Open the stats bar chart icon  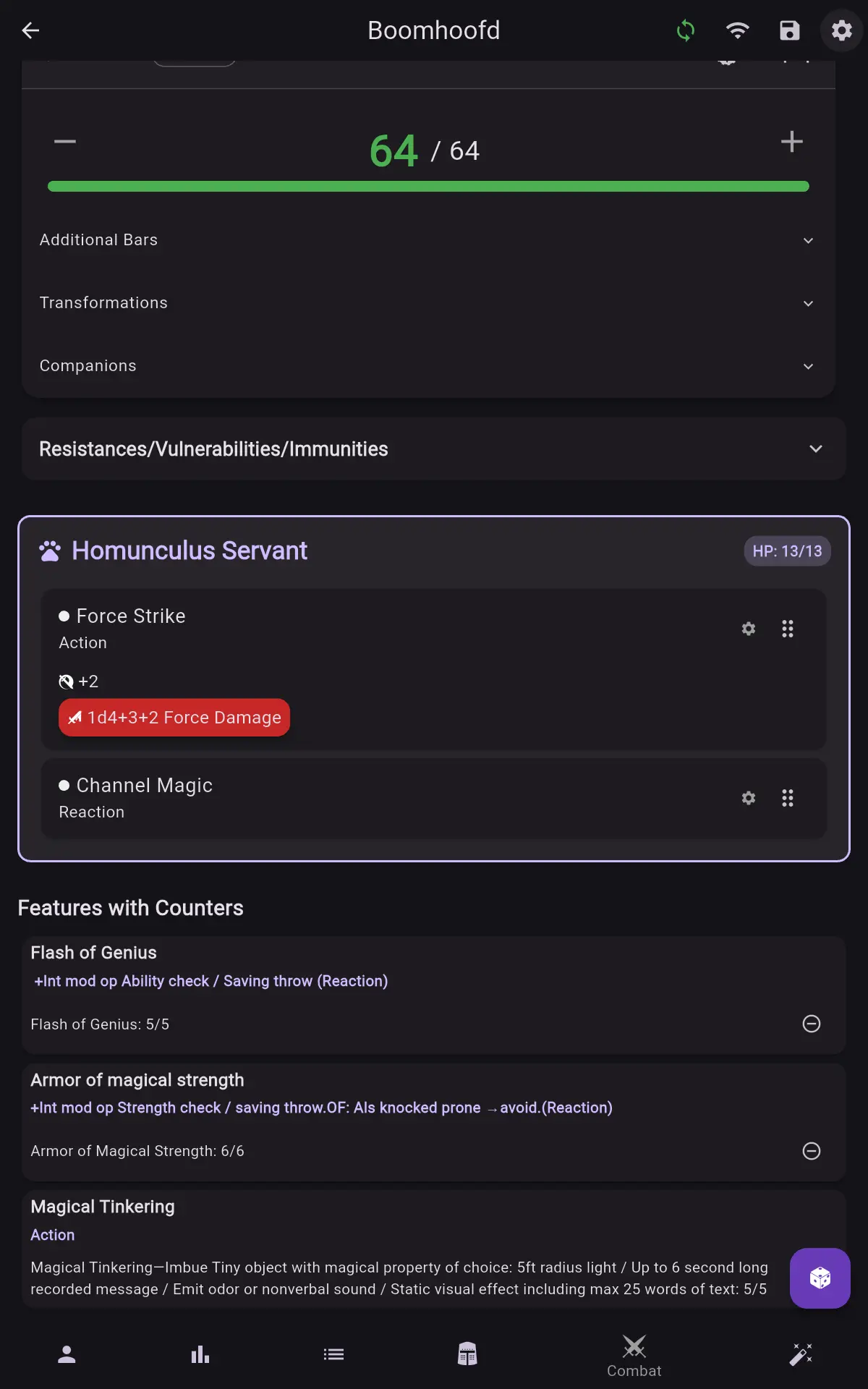(200, 1354)
